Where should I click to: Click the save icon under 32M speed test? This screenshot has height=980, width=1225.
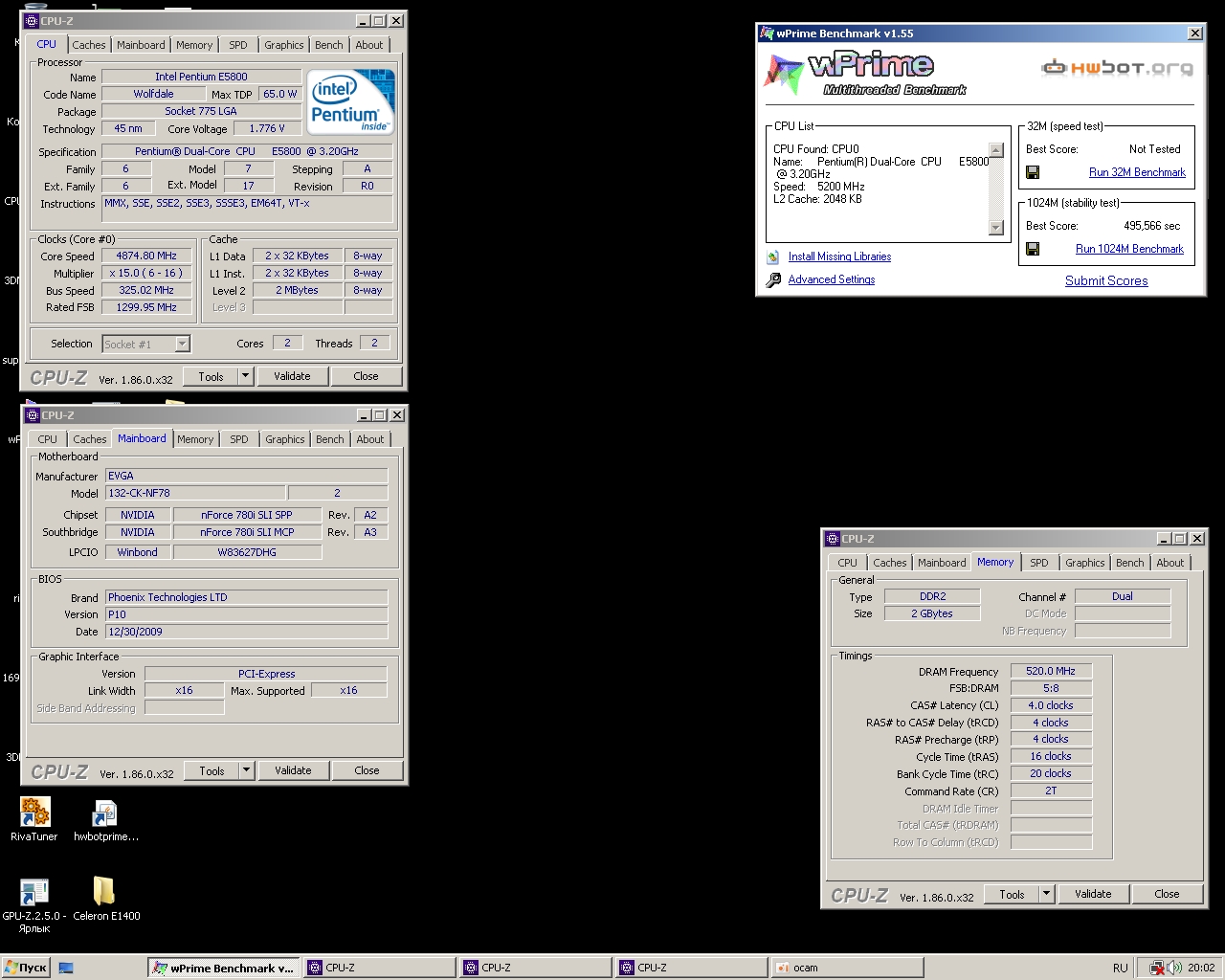1033,172
